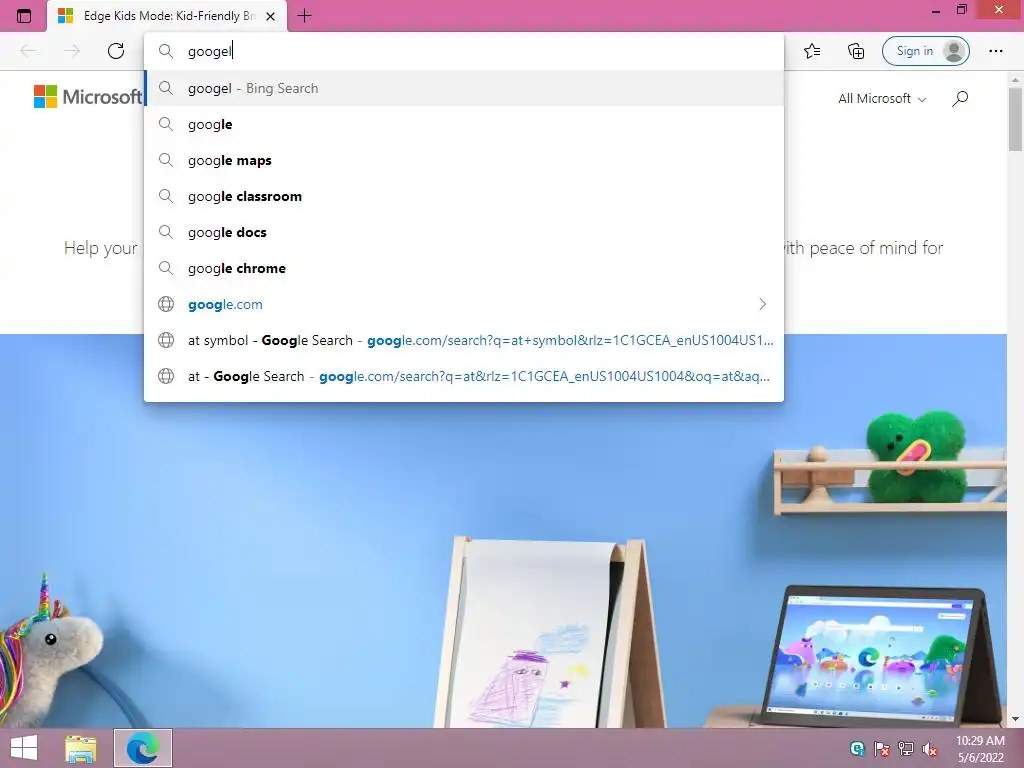The image size is (1024, 768).
Task: Open Settings and more ellipsis menu
Action: [x=995, y=51]
